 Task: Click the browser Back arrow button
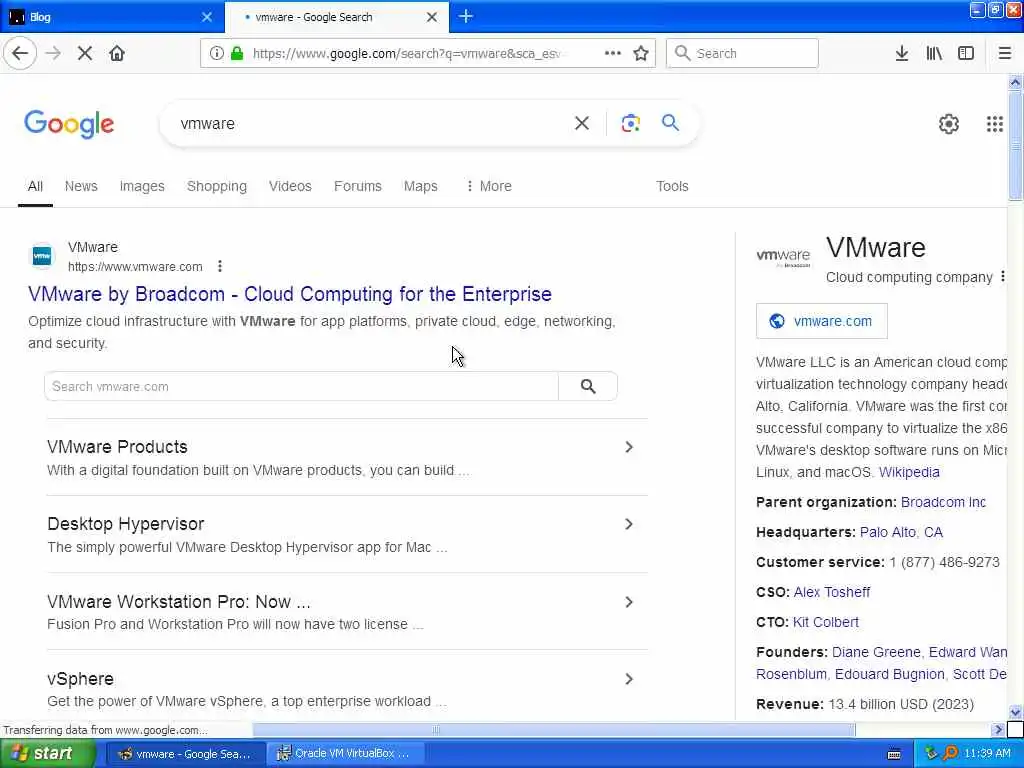[20, 54]
